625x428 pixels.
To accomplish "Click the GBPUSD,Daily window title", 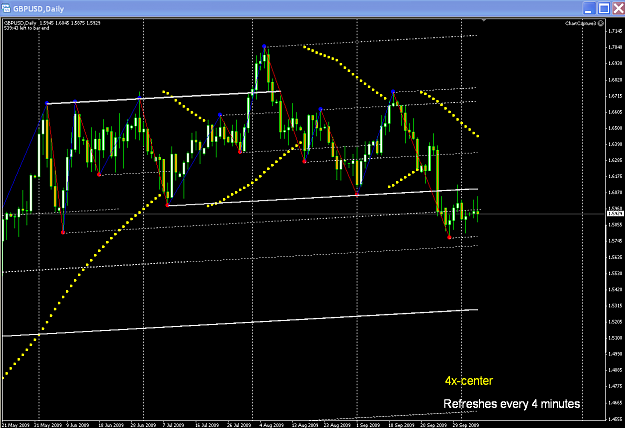I will [38, 8].
